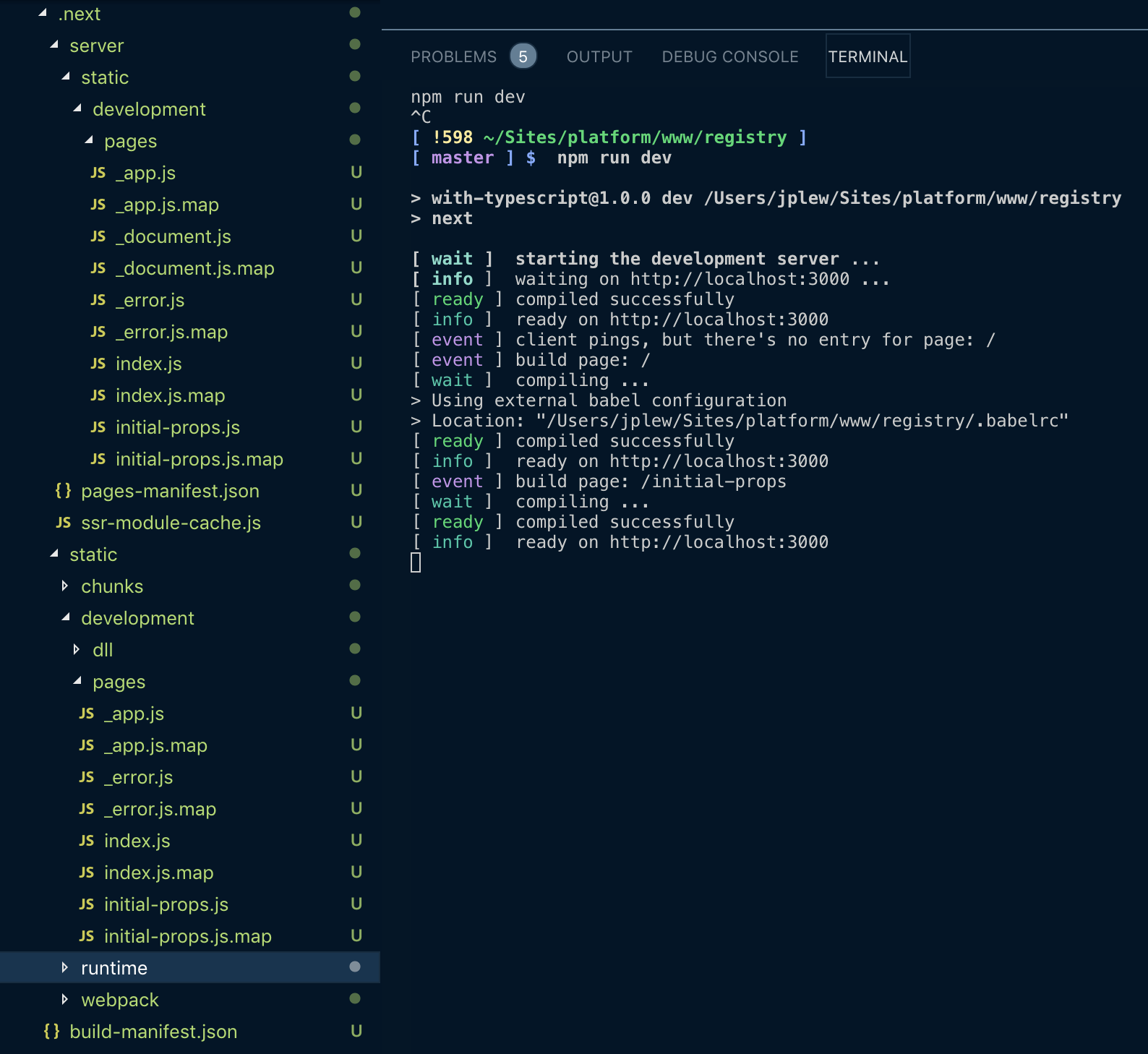Collapse the pages folder below dll

click(77, 681)
